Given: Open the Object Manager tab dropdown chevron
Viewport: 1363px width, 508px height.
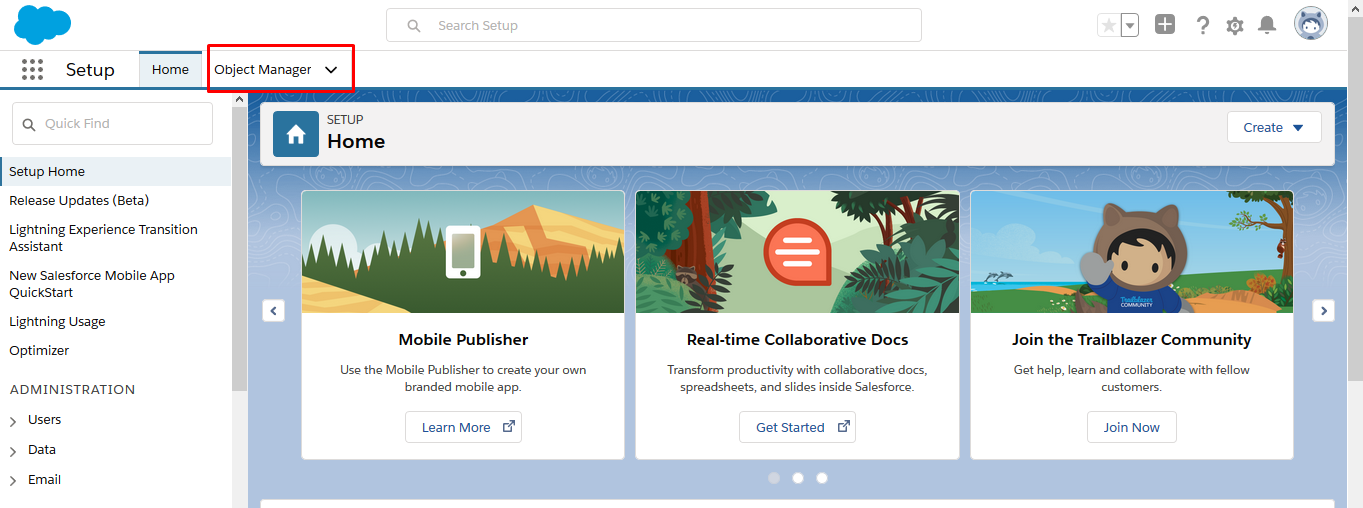Looking at the screenshot, I should click(x=331, y=70).
